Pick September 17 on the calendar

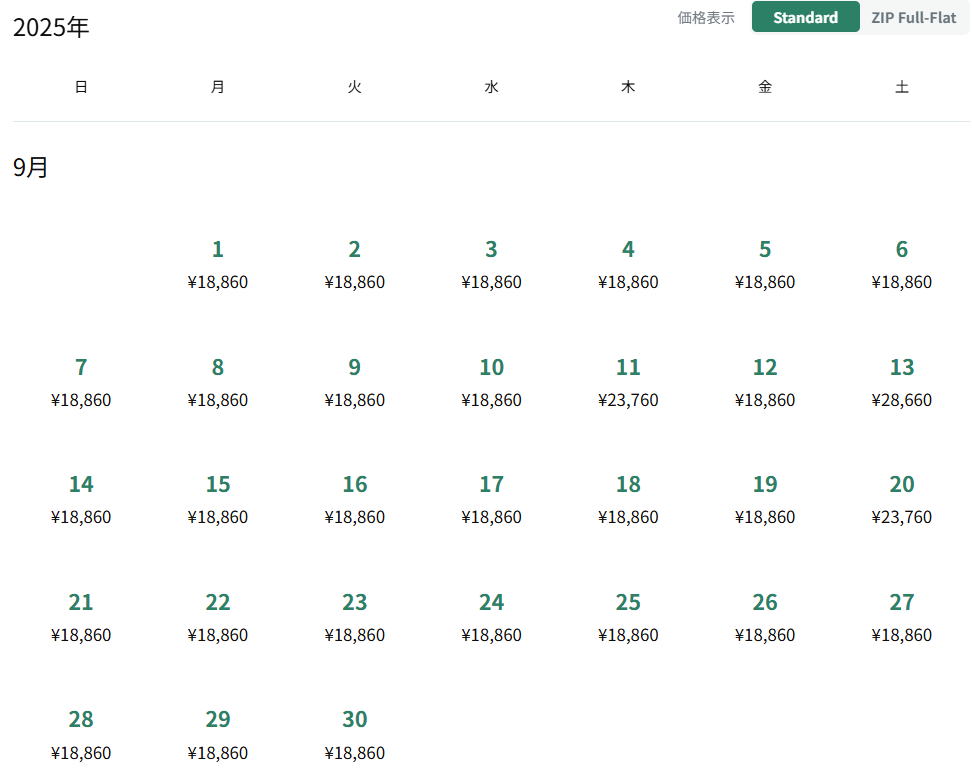coord(492,499)
